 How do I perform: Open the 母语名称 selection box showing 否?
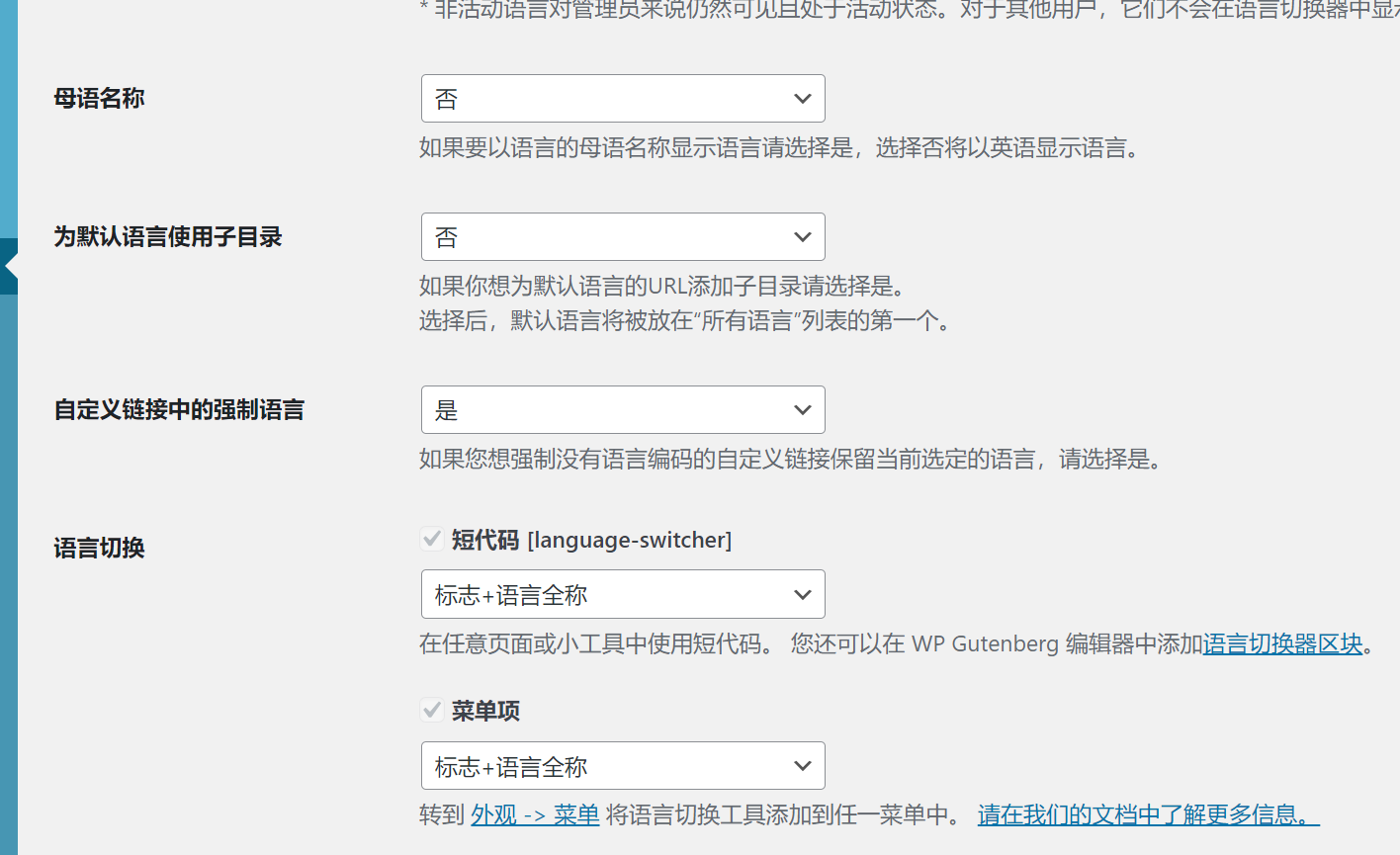click(623, 98)
